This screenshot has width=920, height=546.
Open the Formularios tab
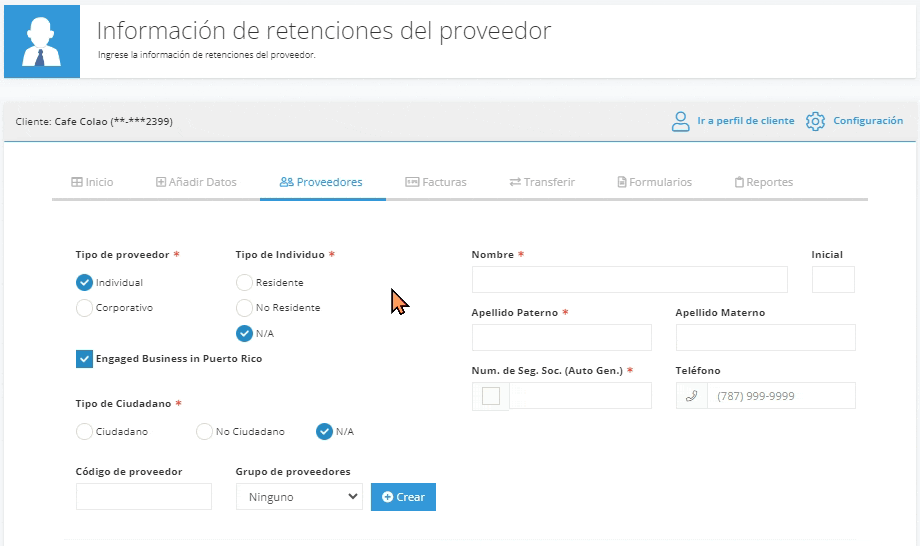click(654, 182)
